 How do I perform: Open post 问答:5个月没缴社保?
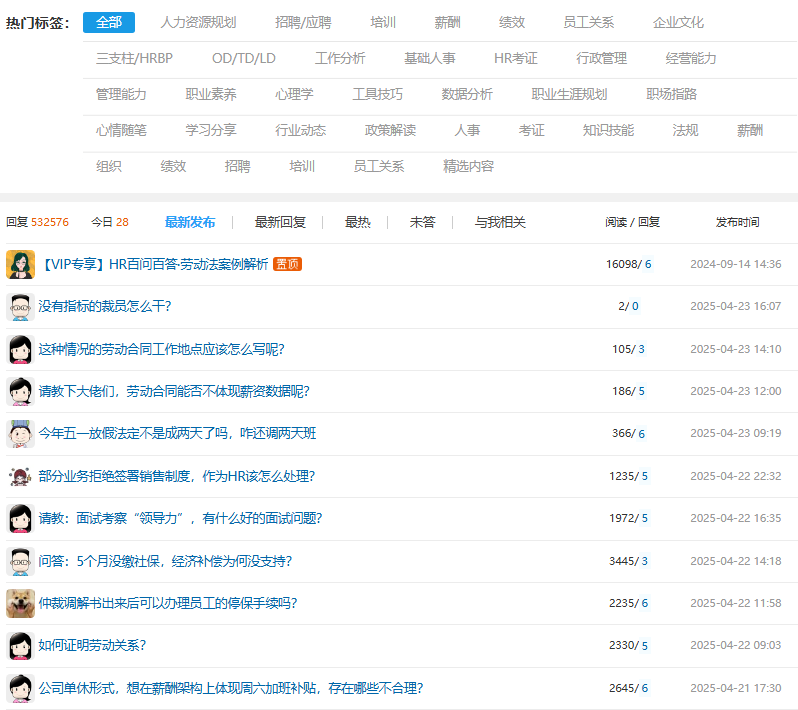point(165,561)
